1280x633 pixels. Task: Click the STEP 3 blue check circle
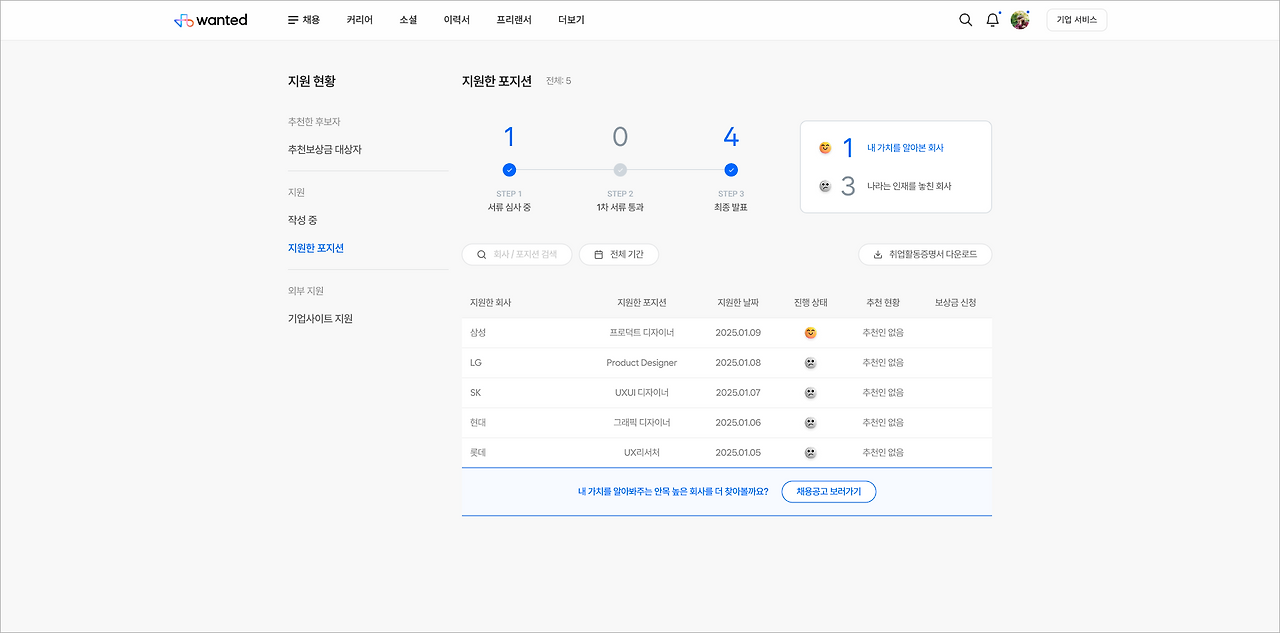click(x=731, y=170)
